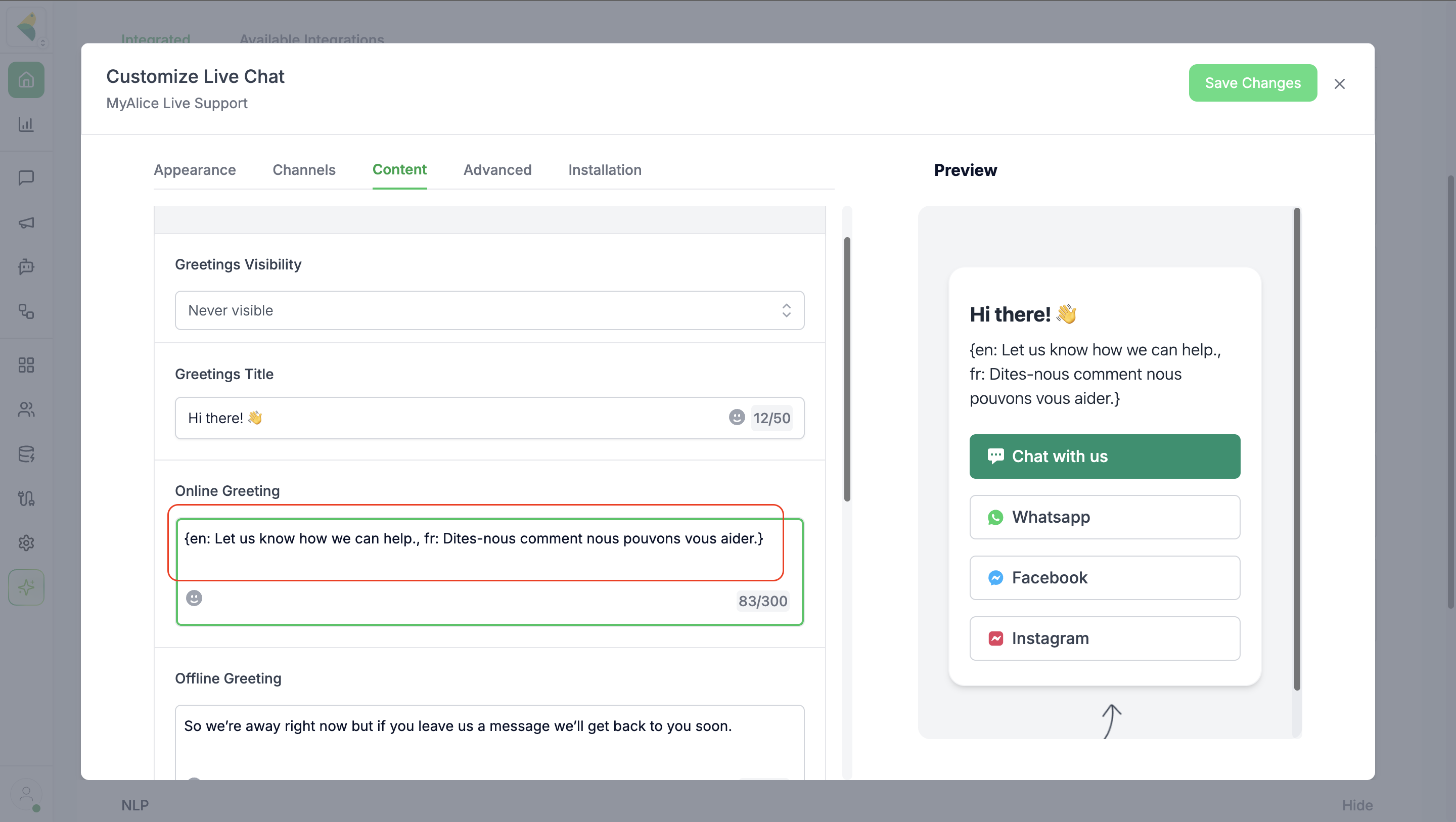Open the broadcast megaphone icon

point(26,222)
